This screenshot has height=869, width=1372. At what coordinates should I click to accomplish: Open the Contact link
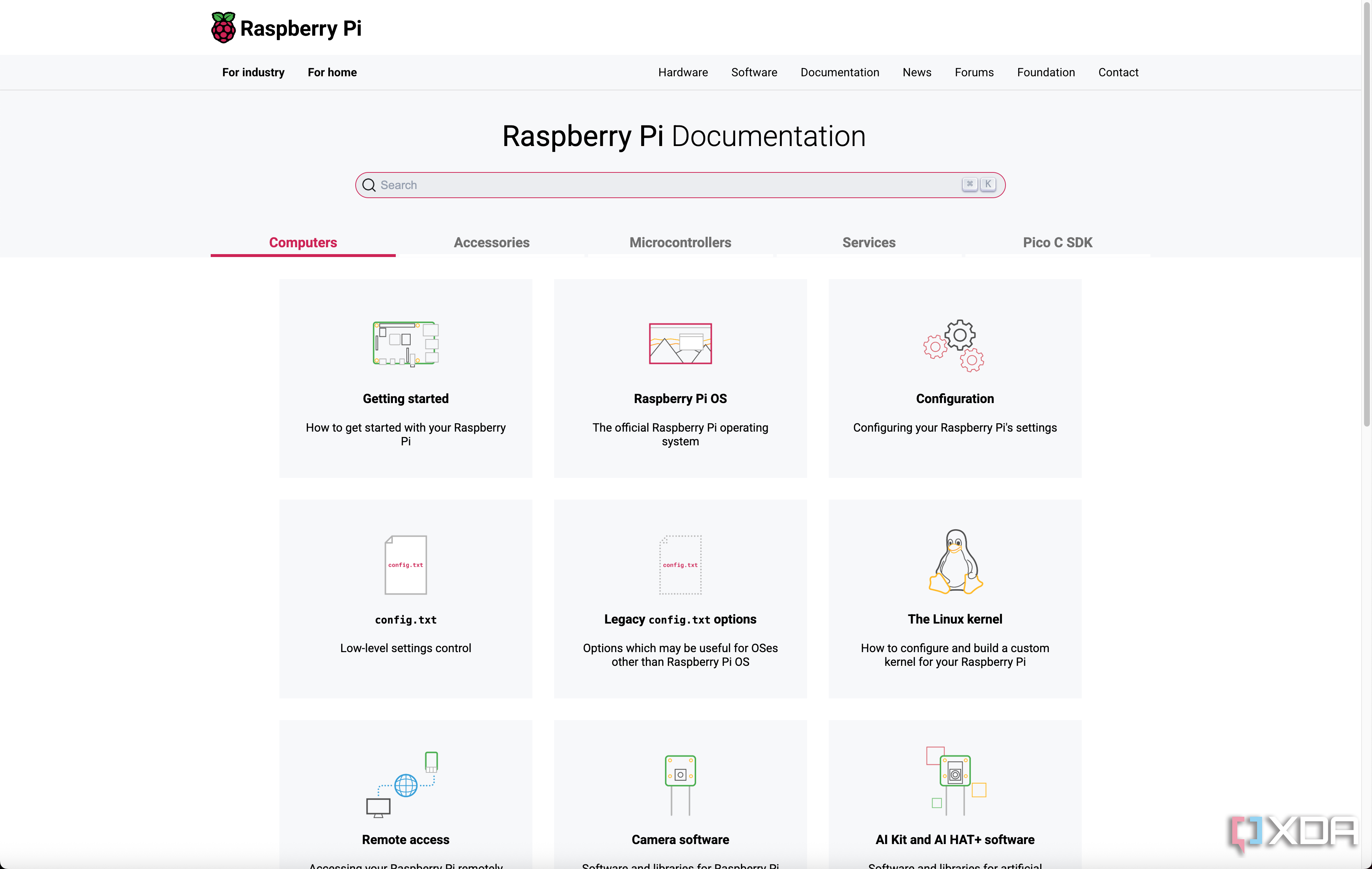coord(1118,72)
